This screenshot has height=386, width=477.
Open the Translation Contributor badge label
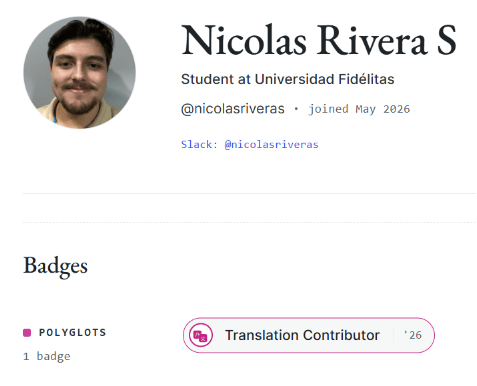click(302, 335)
